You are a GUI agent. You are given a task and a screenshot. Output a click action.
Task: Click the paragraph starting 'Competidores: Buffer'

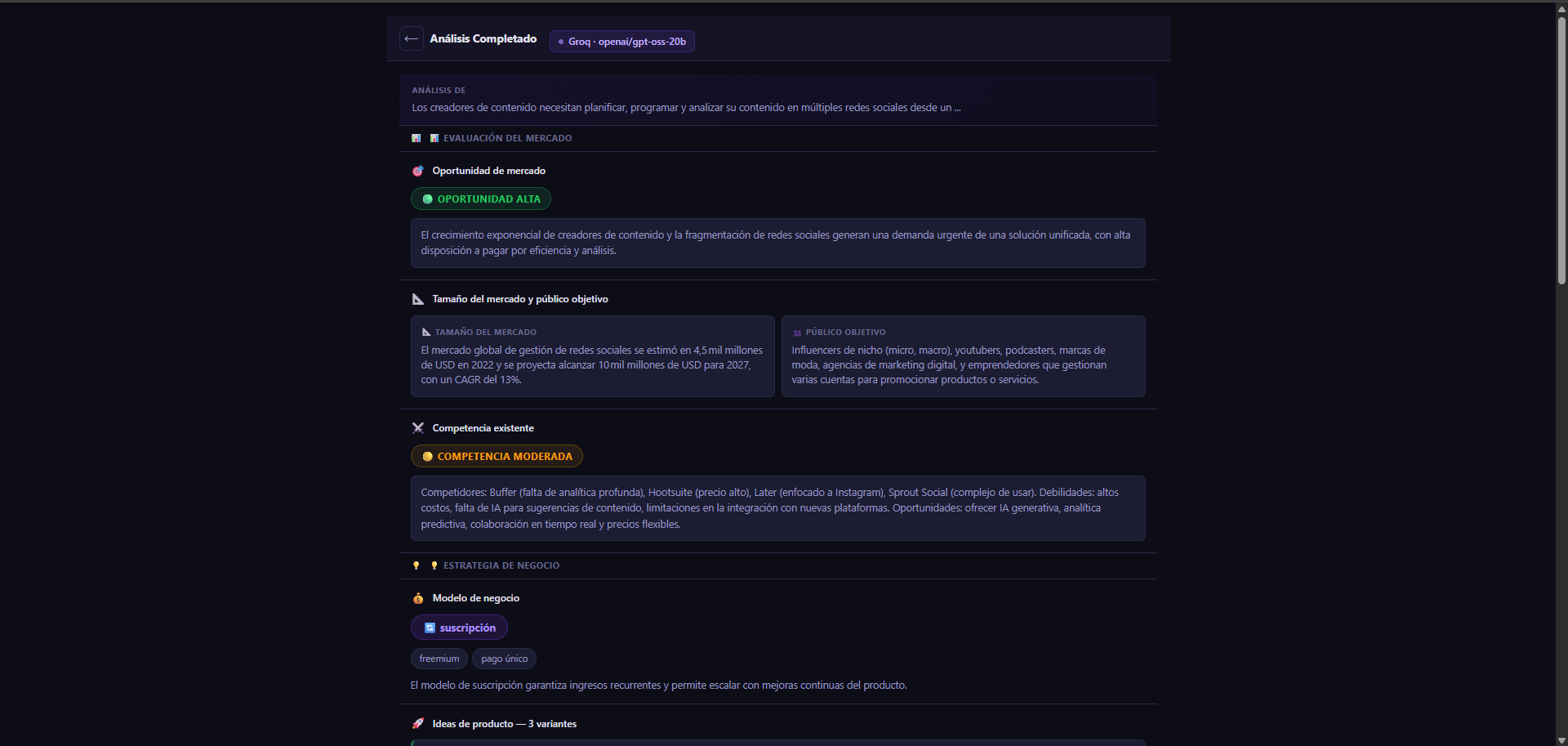point(770,508)
